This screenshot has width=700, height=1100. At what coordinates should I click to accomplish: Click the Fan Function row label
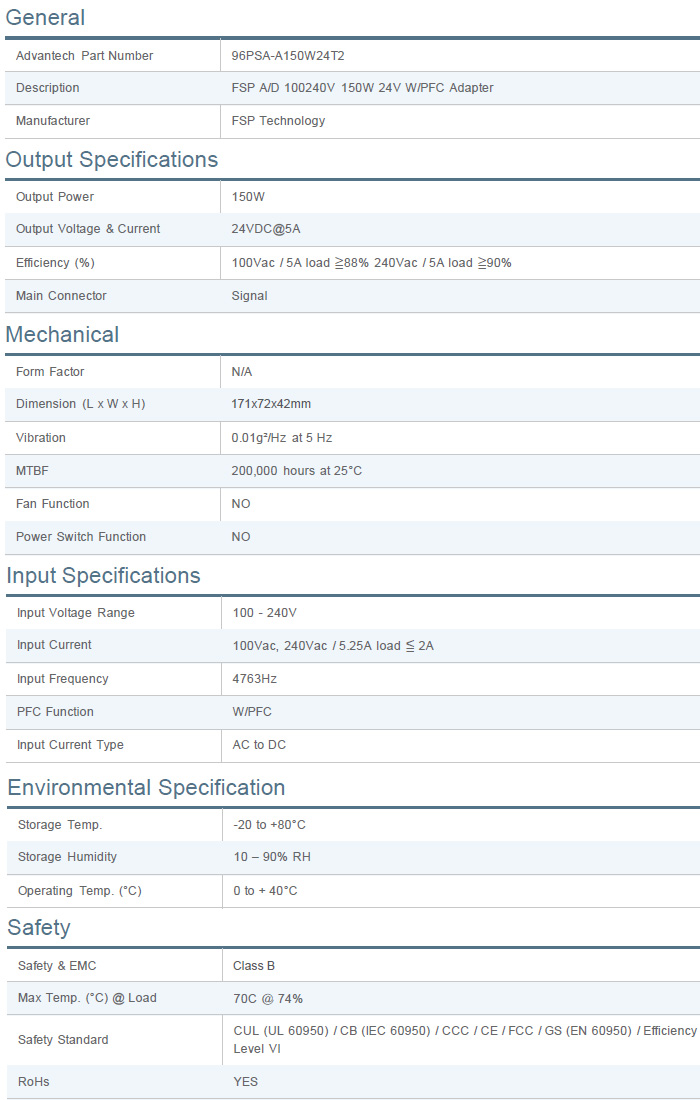(x=52, y=504)
